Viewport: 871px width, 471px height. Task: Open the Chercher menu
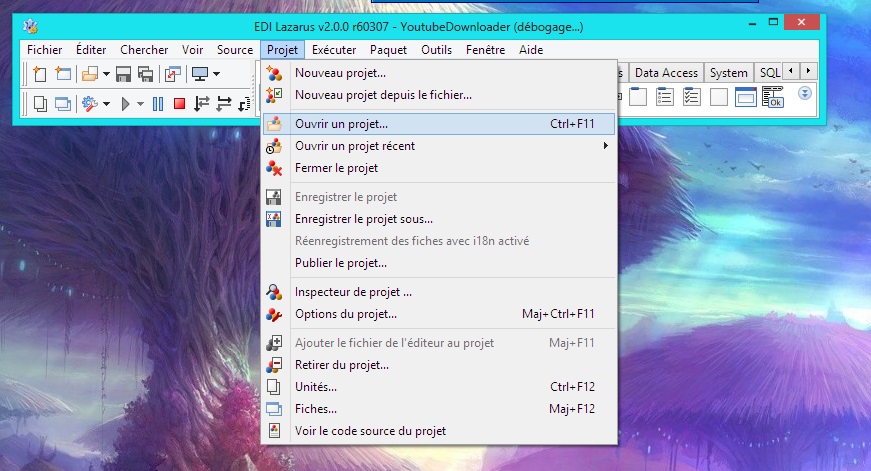144,50
